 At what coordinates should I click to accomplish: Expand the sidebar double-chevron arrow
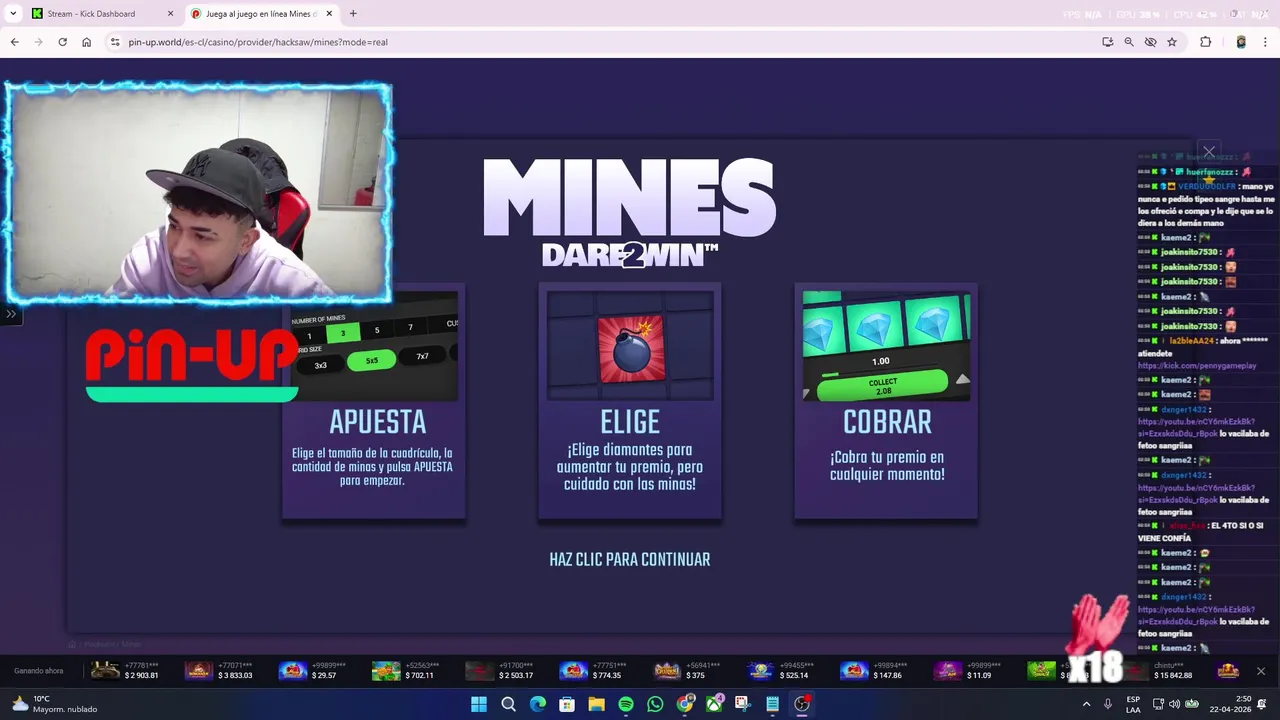(x=11, y=314)
